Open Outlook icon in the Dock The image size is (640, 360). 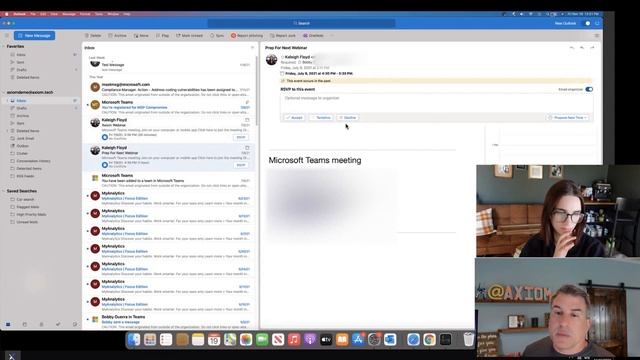pyautogui.click(x=390, y=340)
